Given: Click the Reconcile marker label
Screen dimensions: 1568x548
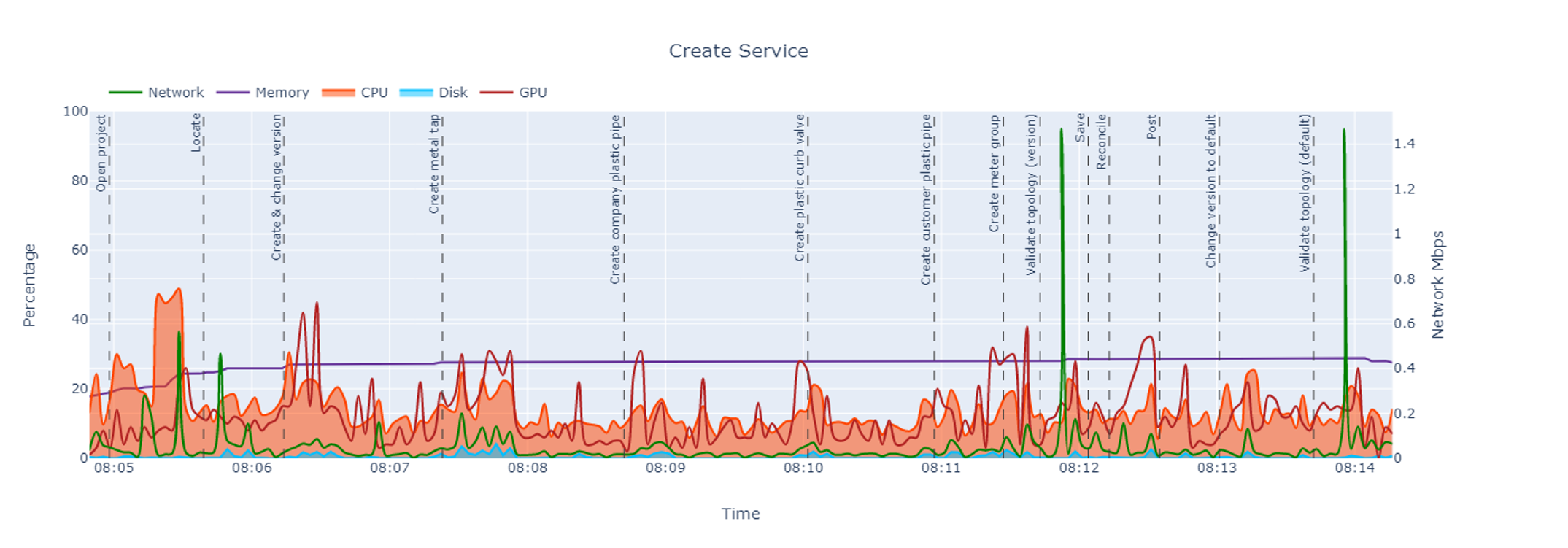Looking at the screenshot, I should [x=1102, y=142].
